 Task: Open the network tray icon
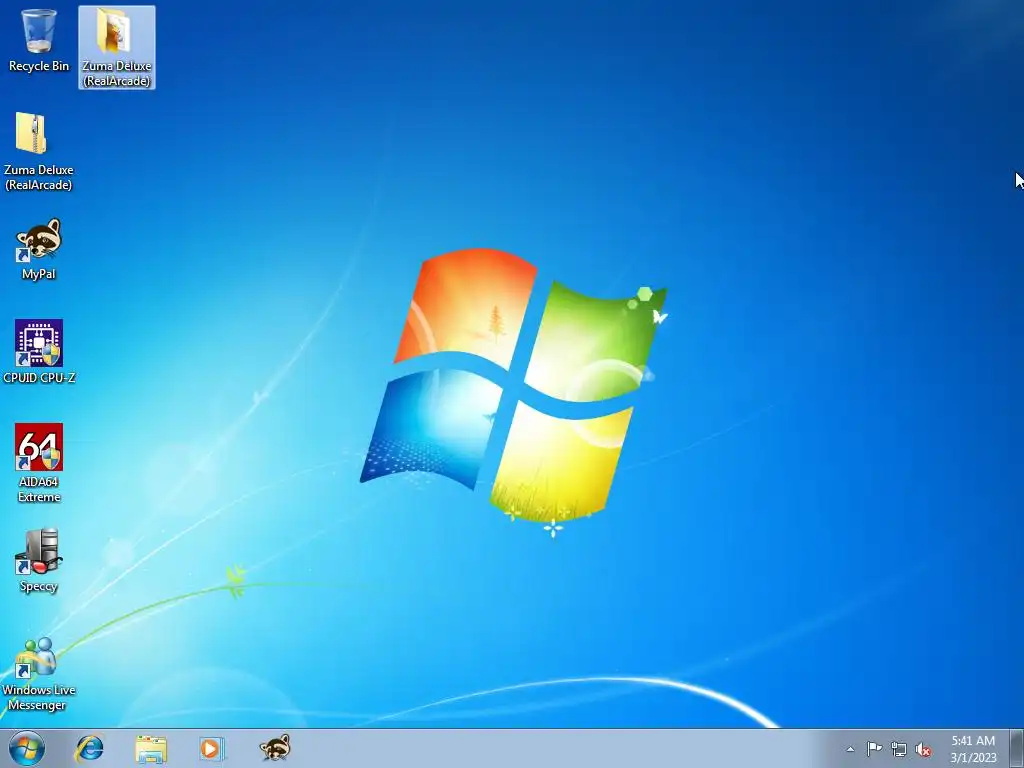coord(899,749)
